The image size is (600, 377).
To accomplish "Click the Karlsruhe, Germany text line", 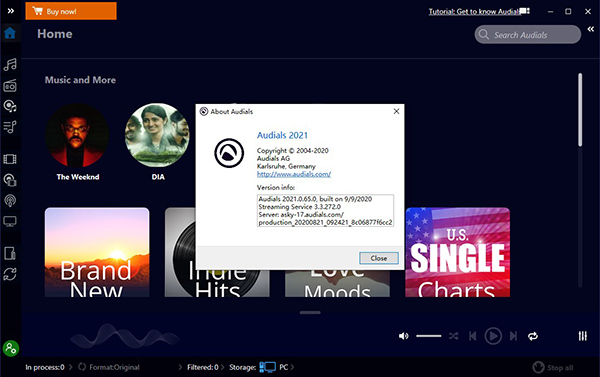I will tap(286, 166).
